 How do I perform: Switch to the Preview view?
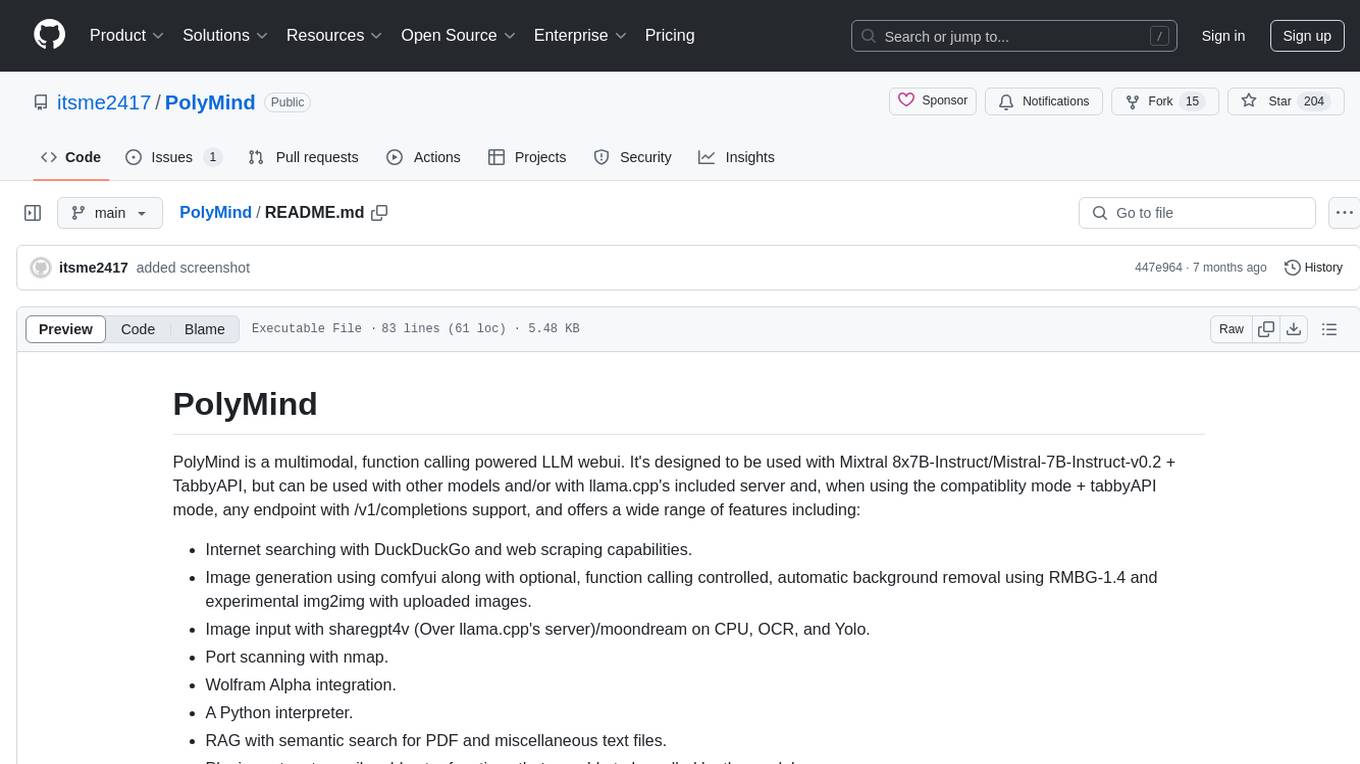tap(66, 329)
